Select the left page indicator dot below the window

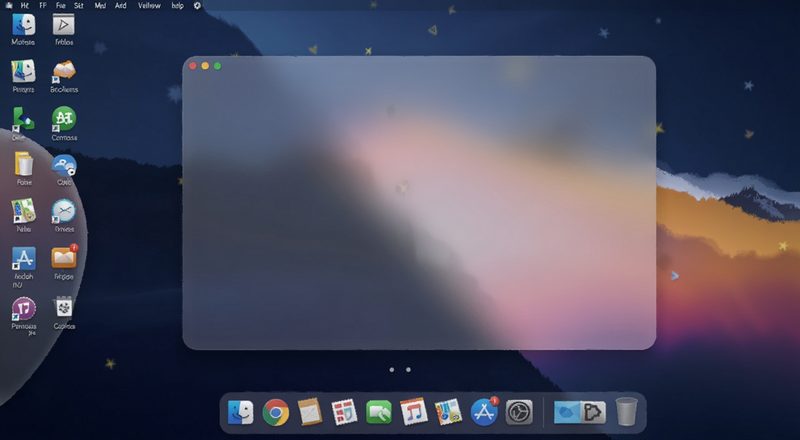coord(392,370)
